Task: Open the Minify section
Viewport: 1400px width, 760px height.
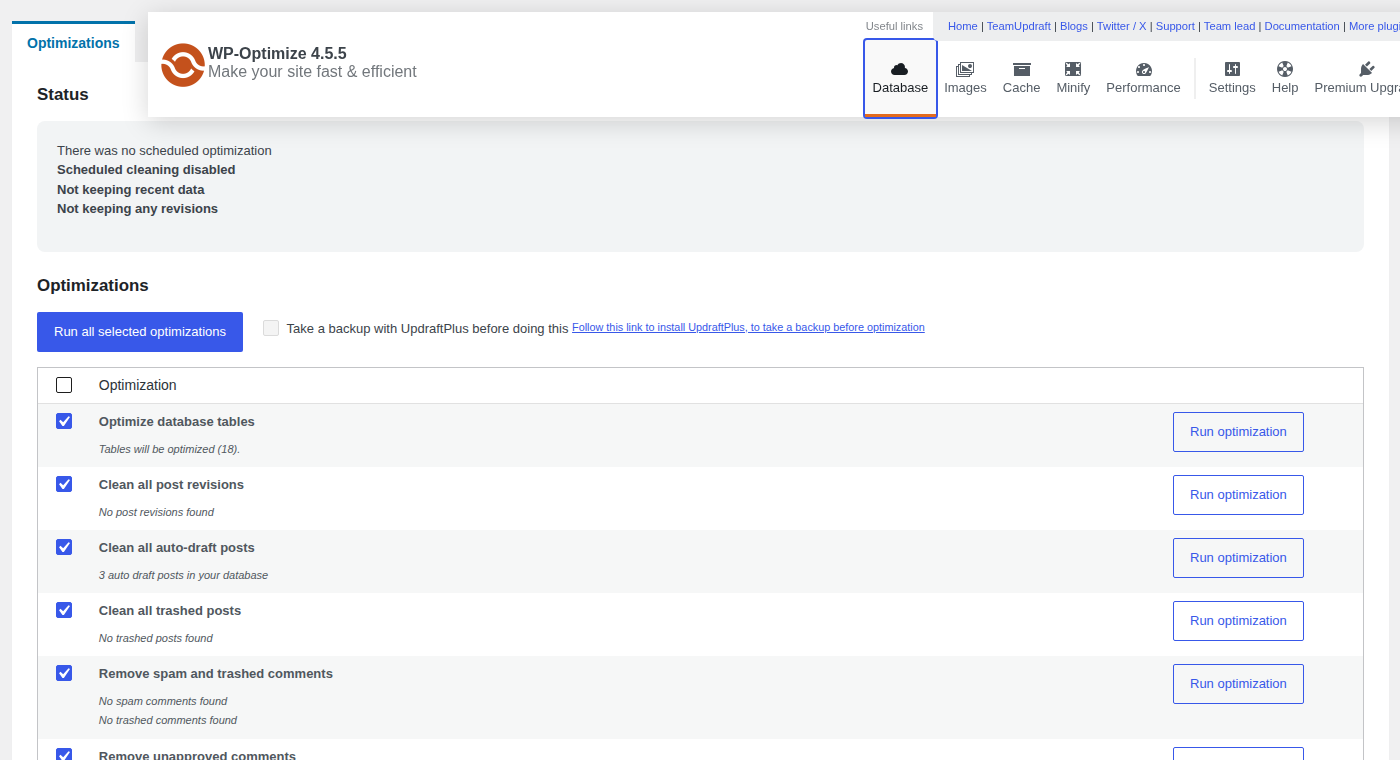Action: [1073, 78]
